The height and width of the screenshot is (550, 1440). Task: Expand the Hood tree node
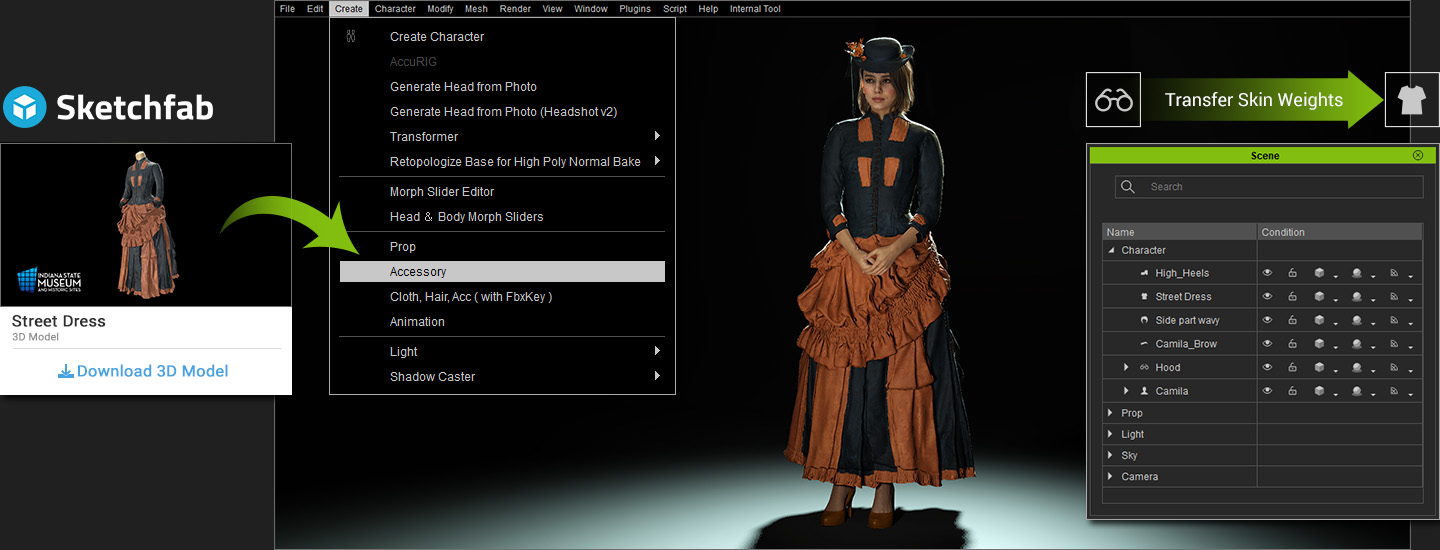[x=1126, y=368]
